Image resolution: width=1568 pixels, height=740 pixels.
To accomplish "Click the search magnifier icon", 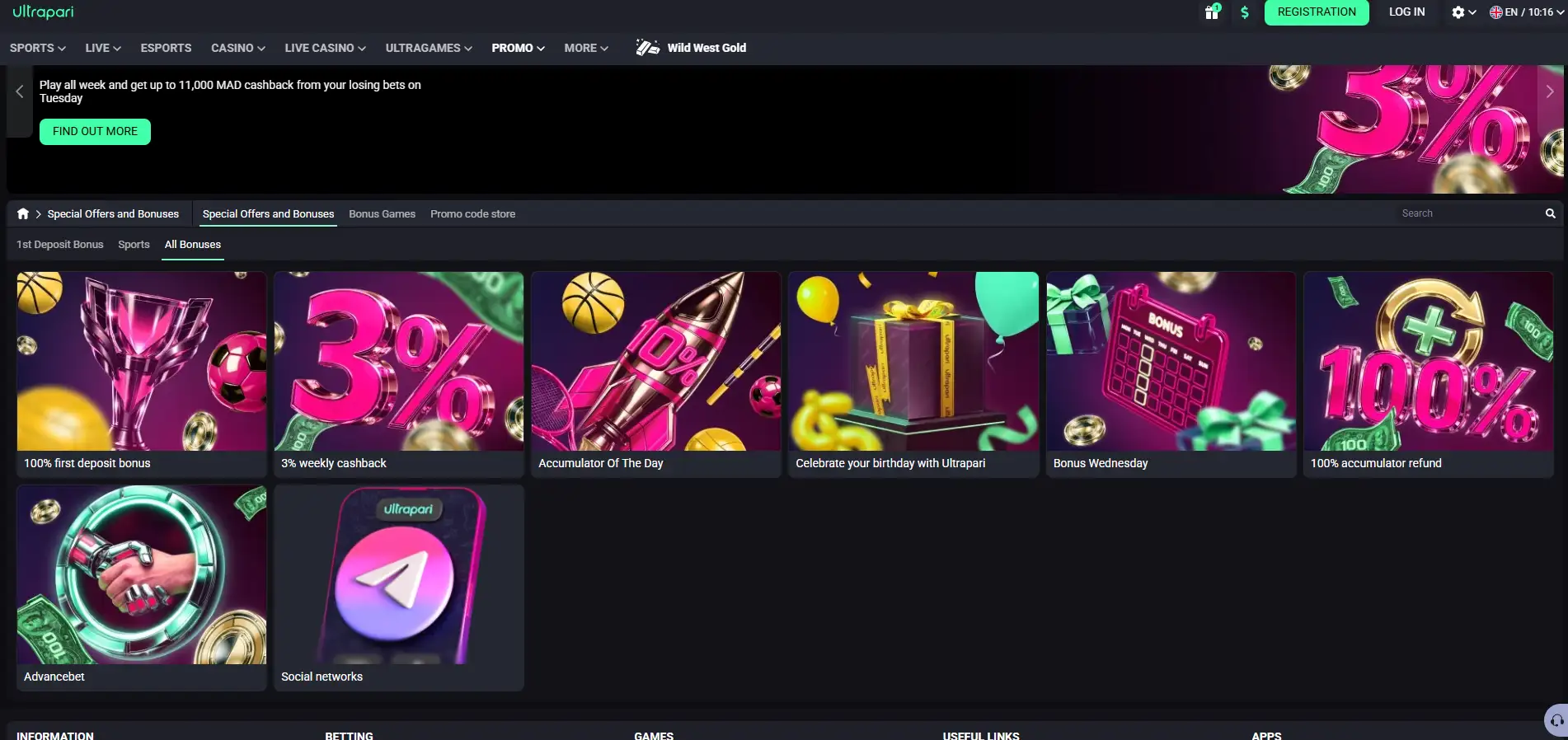I will pos(1550,213).
